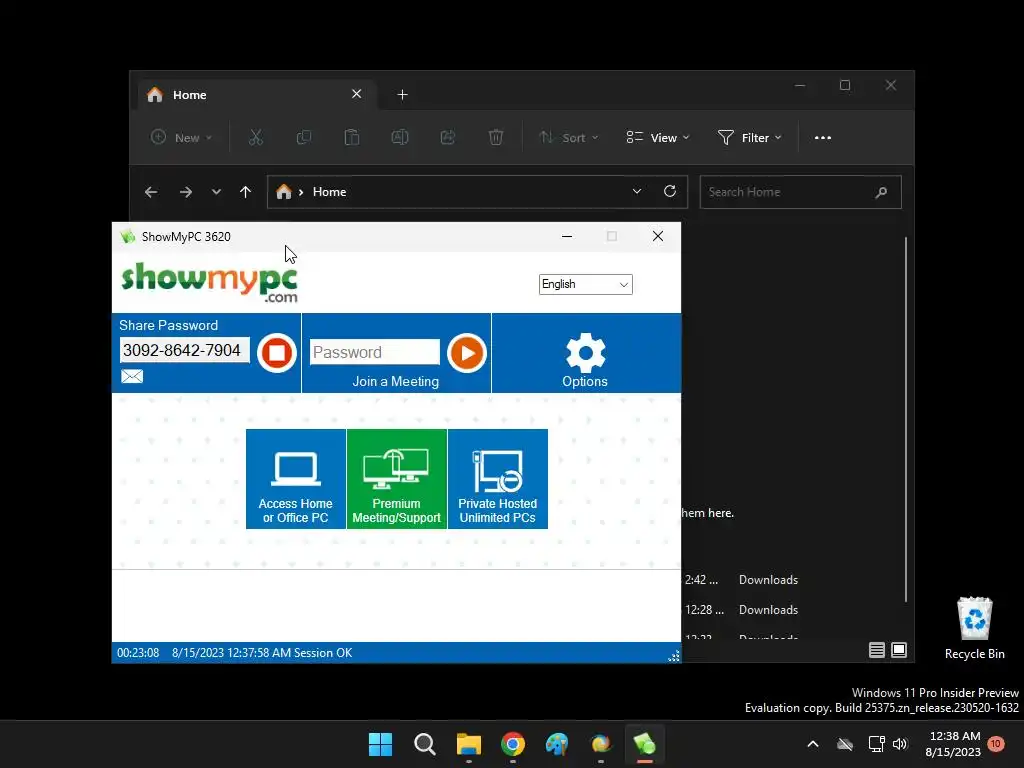
Task: Refresh the Home folder
Action: tap(670, 191)
